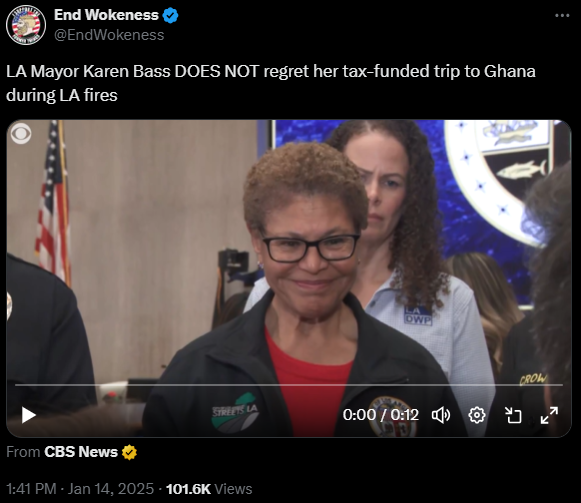
Task: Click the 0:00 / 0:12 time display
Action: [381, 415]
